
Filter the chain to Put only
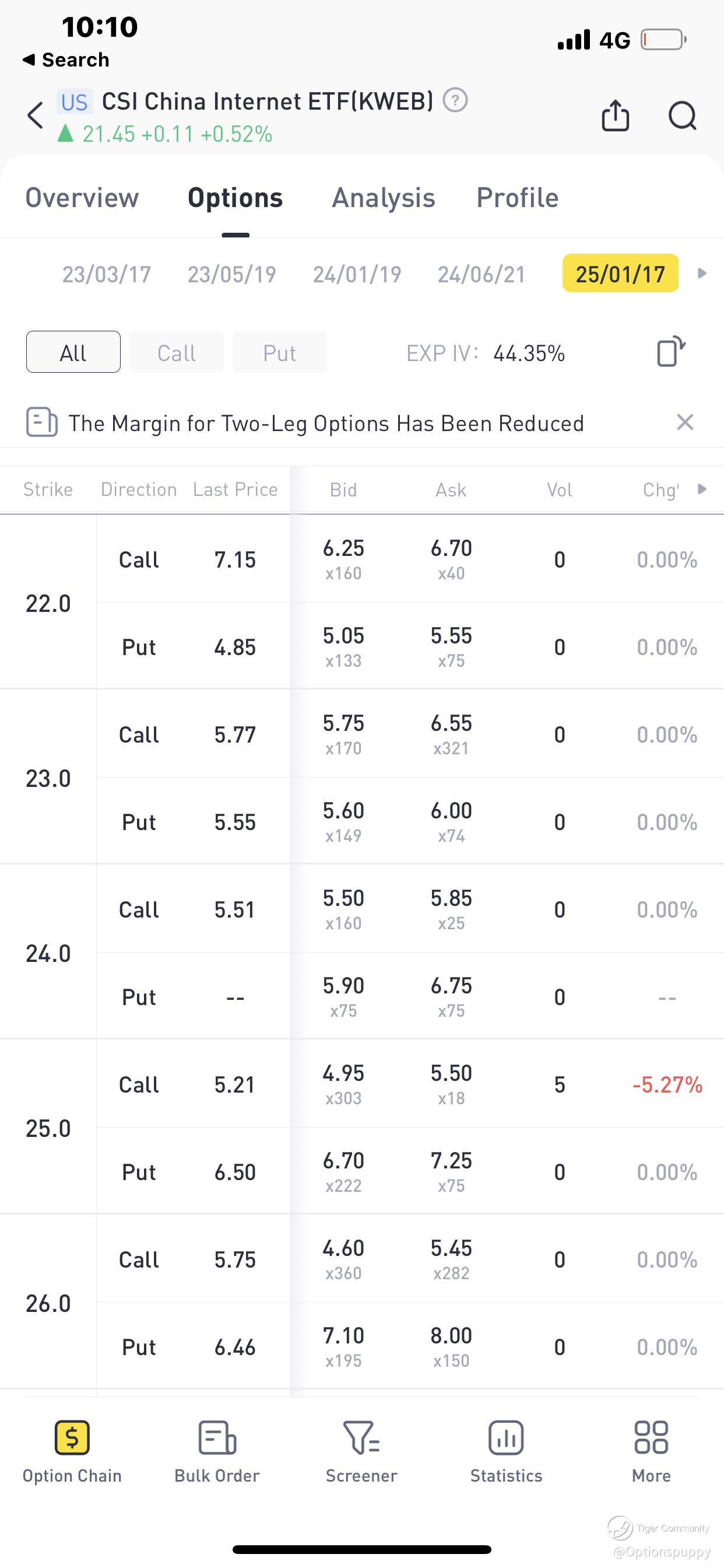(279, 352)
